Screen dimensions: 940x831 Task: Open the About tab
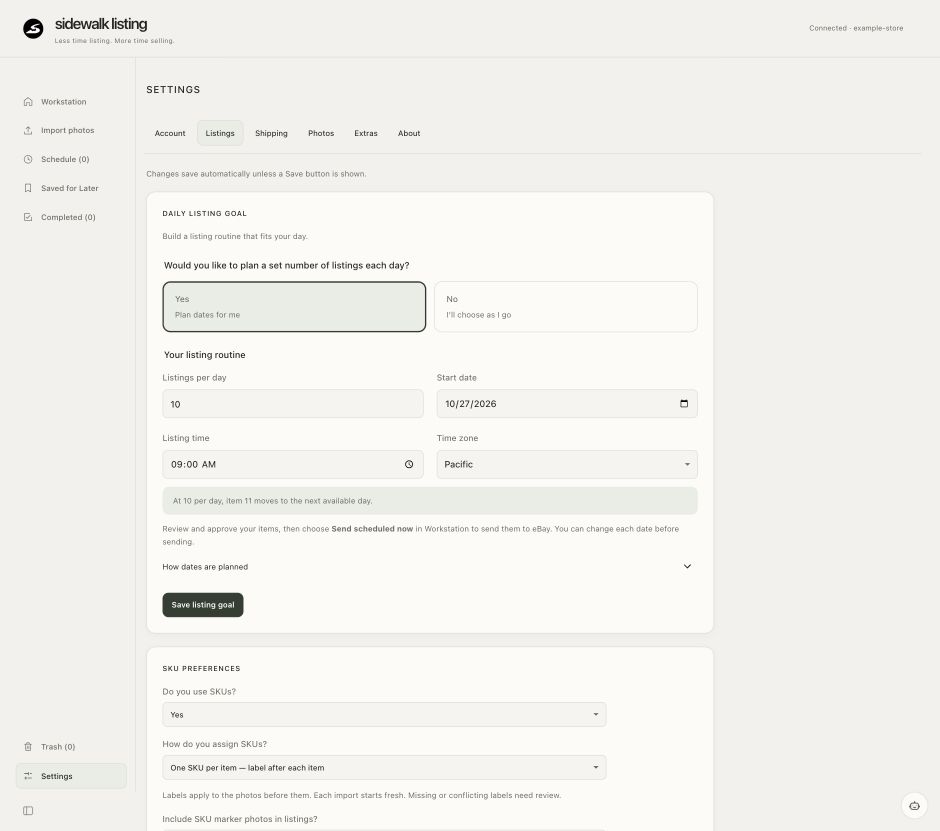[409, 133]
